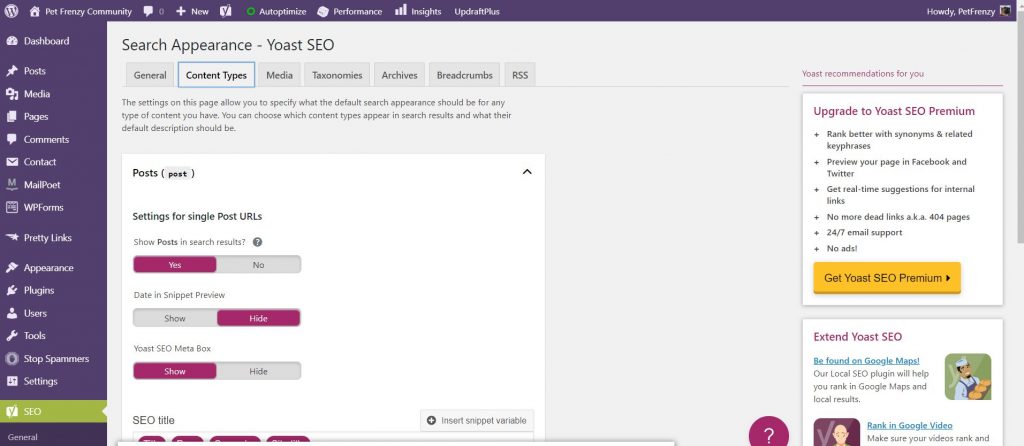This screenshot has width=1024, height=446.
Task: Click the Local SEO baker thumbnail
Action: pyautogui.click(x=968, y=377)
